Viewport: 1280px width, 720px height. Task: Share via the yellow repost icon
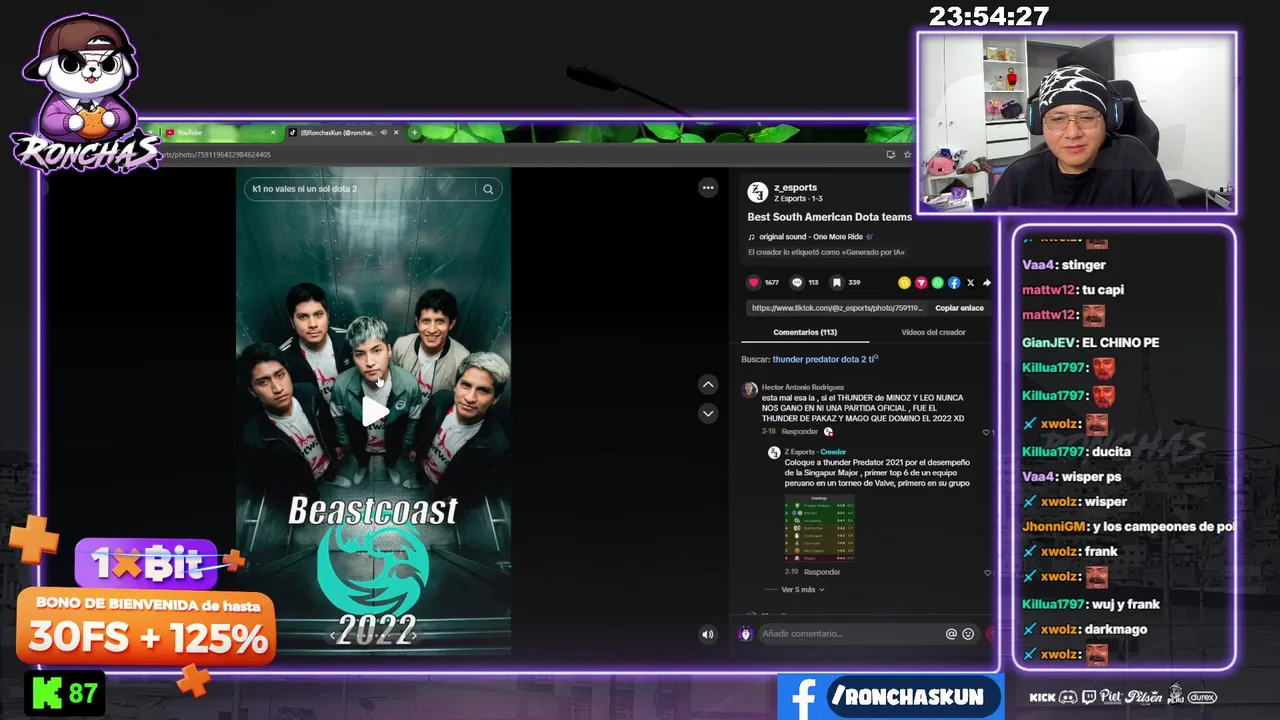tap(904, 283)
